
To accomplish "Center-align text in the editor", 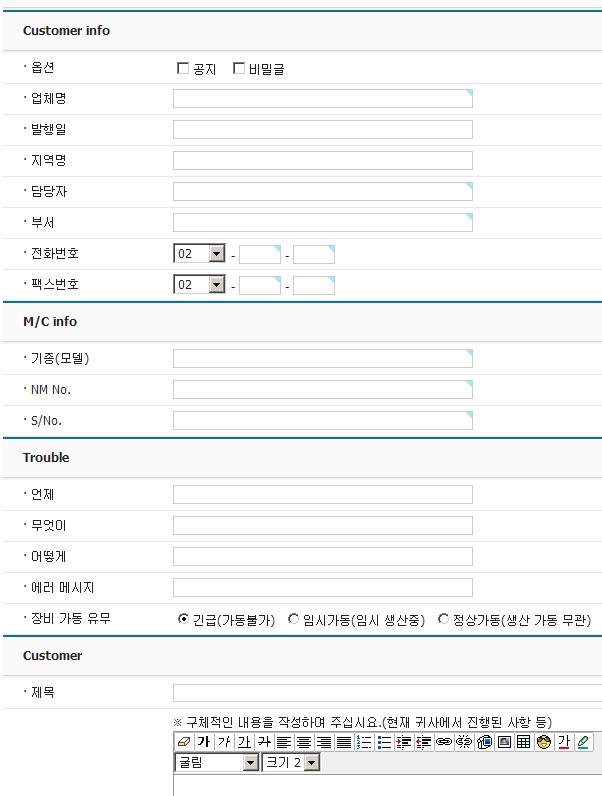I will [303, 742].
